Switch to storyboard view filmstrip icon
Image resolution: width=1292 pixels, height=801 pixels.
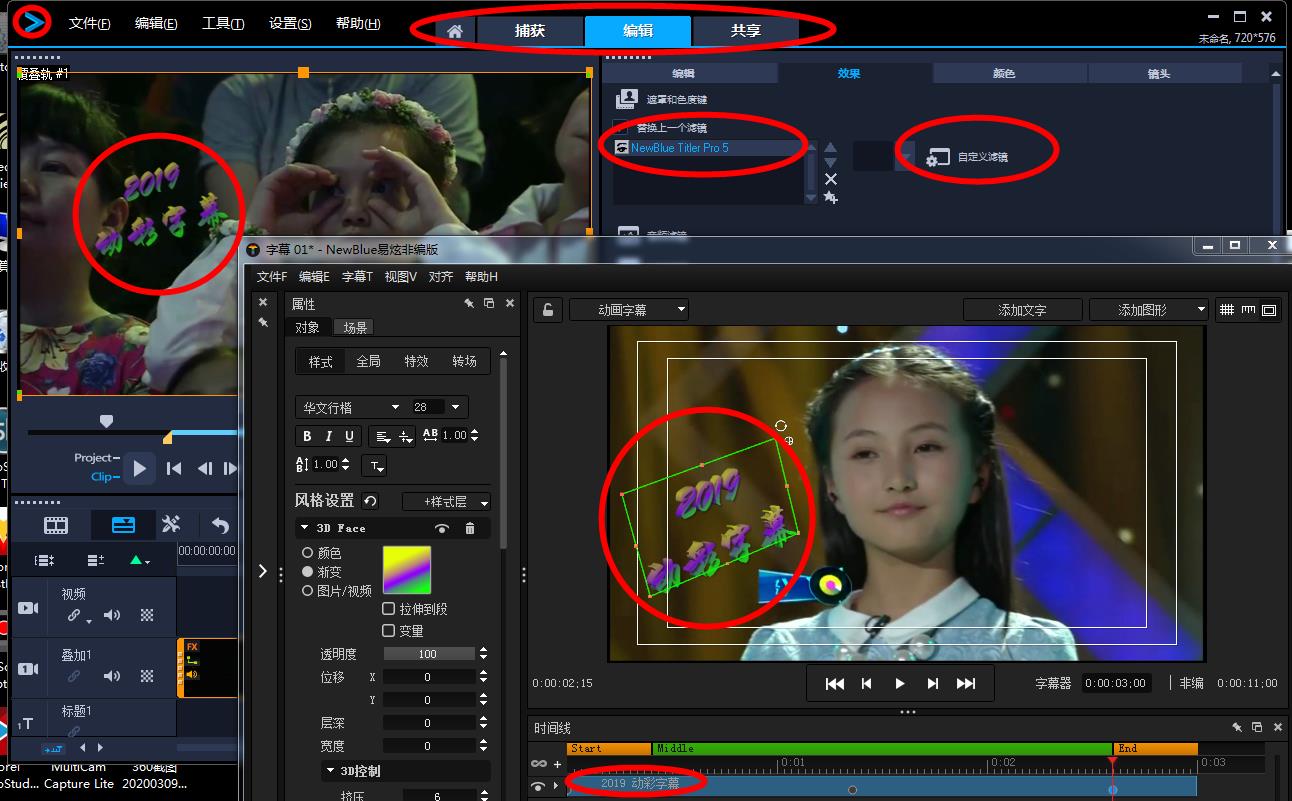pyautogui.click(x=56, y=525)
